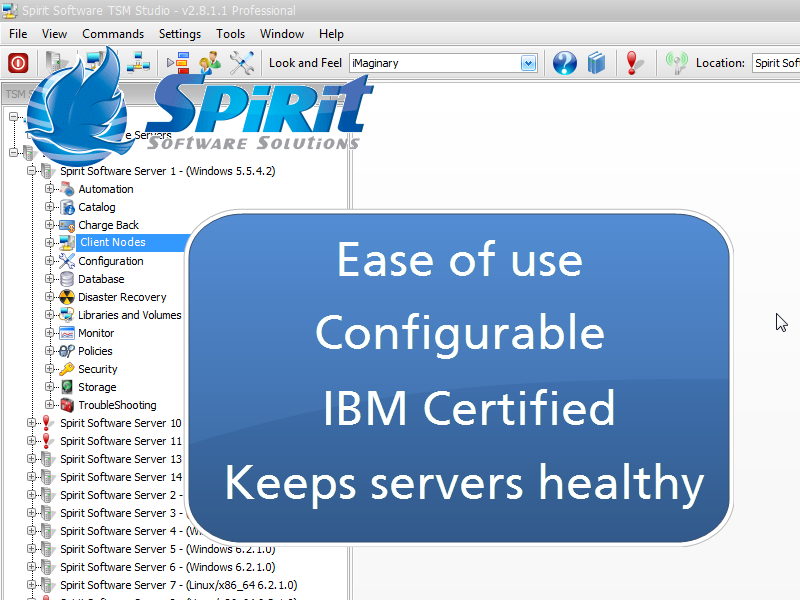Click the red power disconnect icon
The width and height of the screenshot is (800, 600).
18,63
